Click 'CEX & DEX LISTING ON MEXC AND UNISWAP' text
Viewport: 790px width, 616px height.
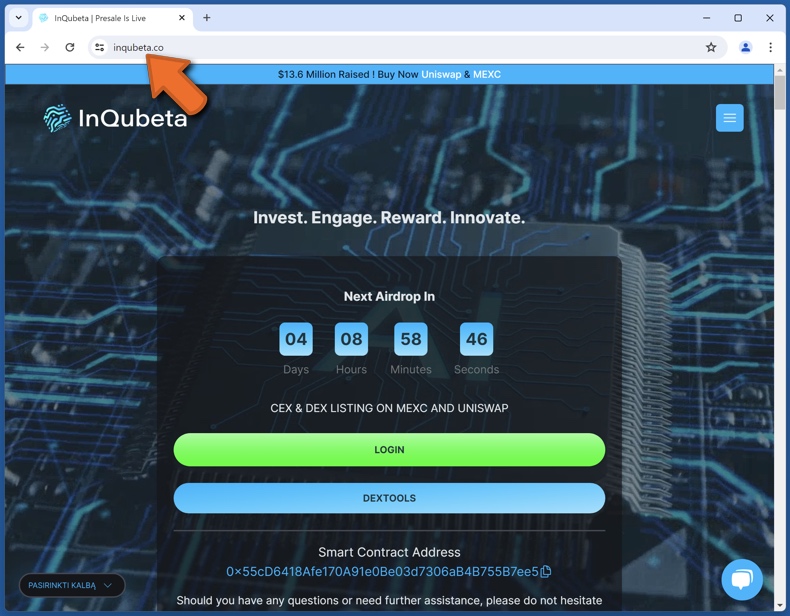pyautogui.click(x=389, y=408)
